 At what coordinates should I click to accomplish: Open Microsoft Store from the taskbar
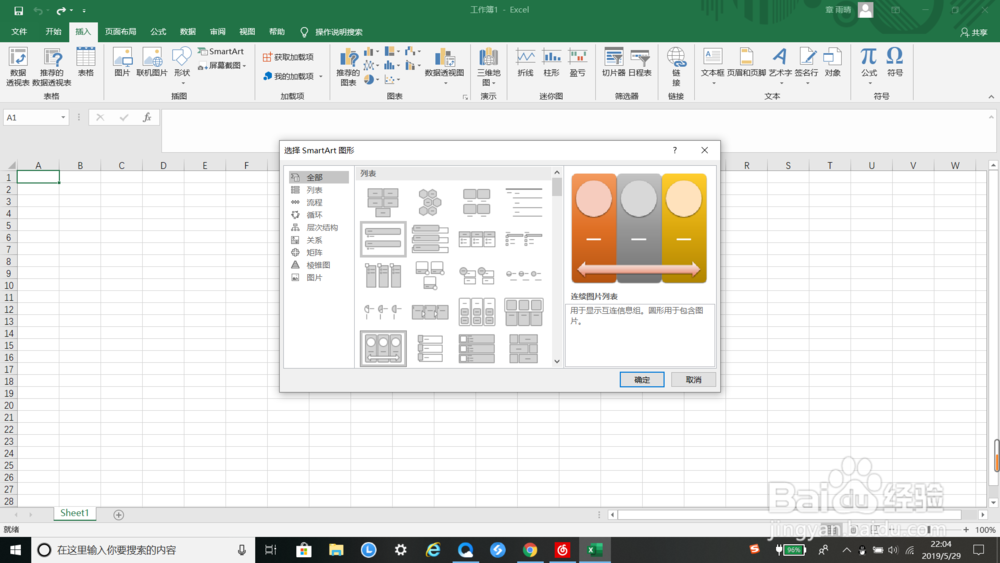tap(304, 550)
